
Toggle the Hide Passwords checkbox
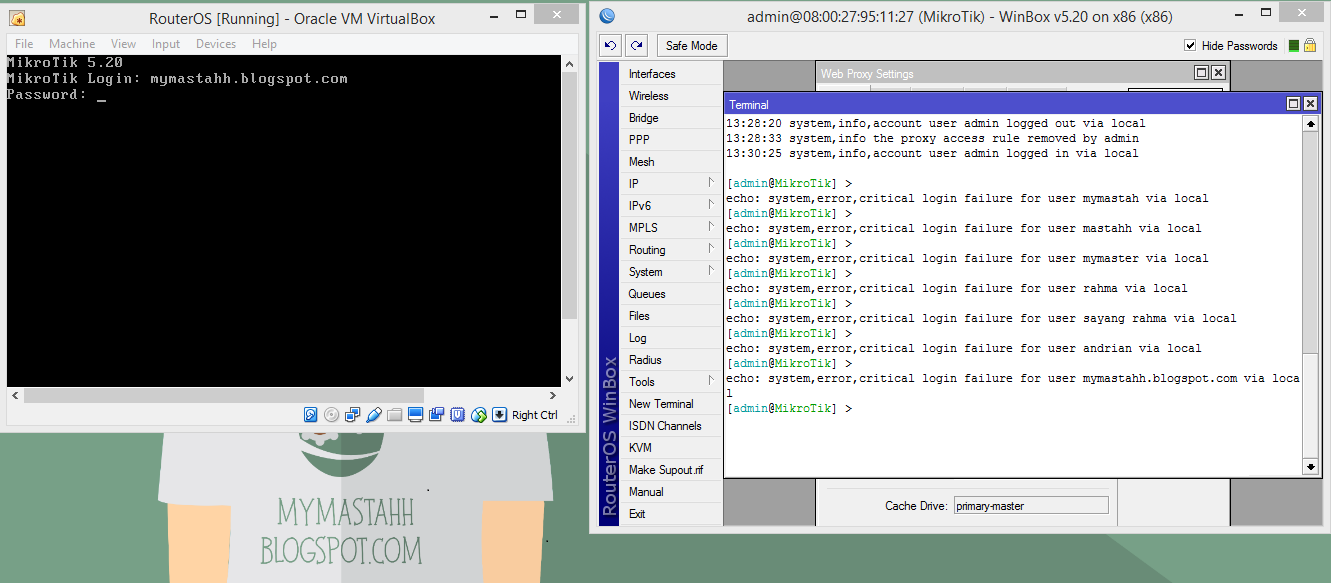(x=1190, y=45)
